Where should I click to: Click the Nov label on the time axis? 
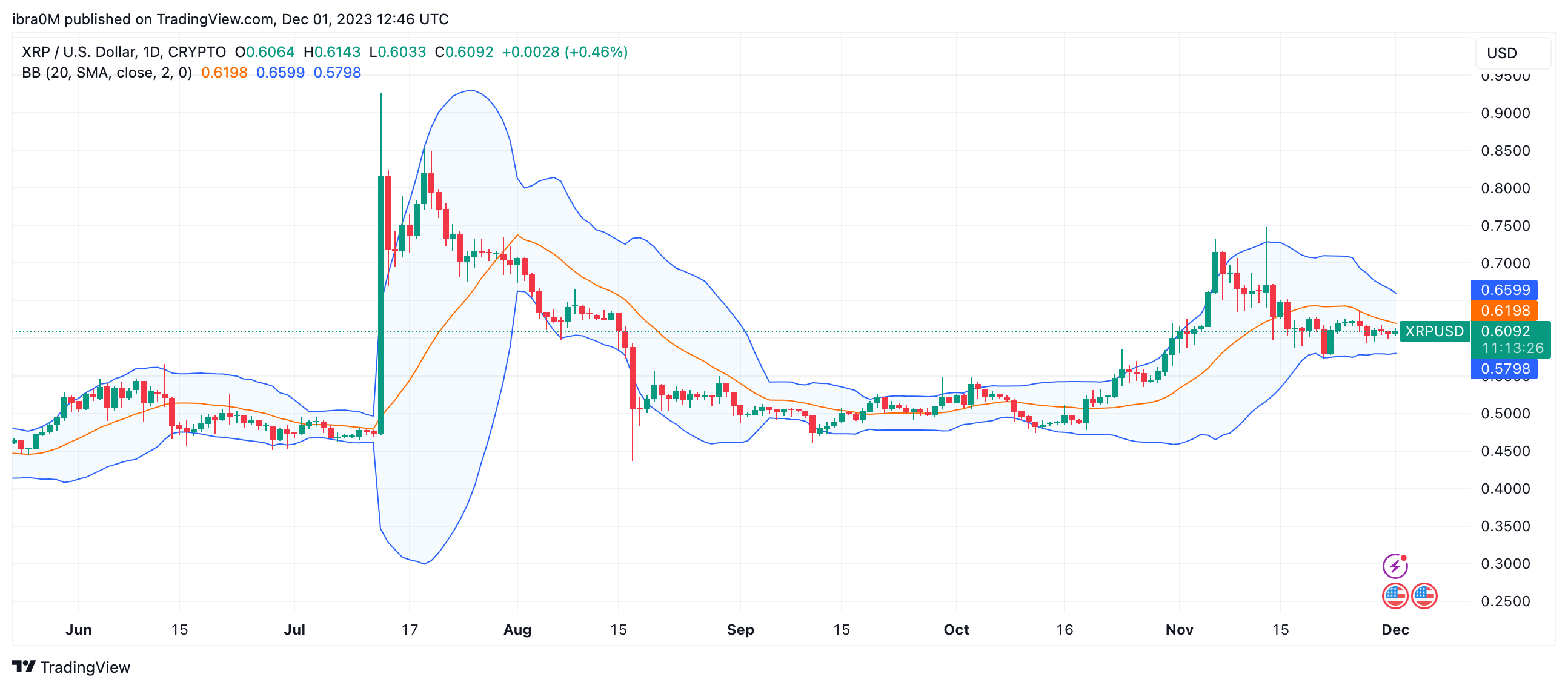[x=1179, y=630]
